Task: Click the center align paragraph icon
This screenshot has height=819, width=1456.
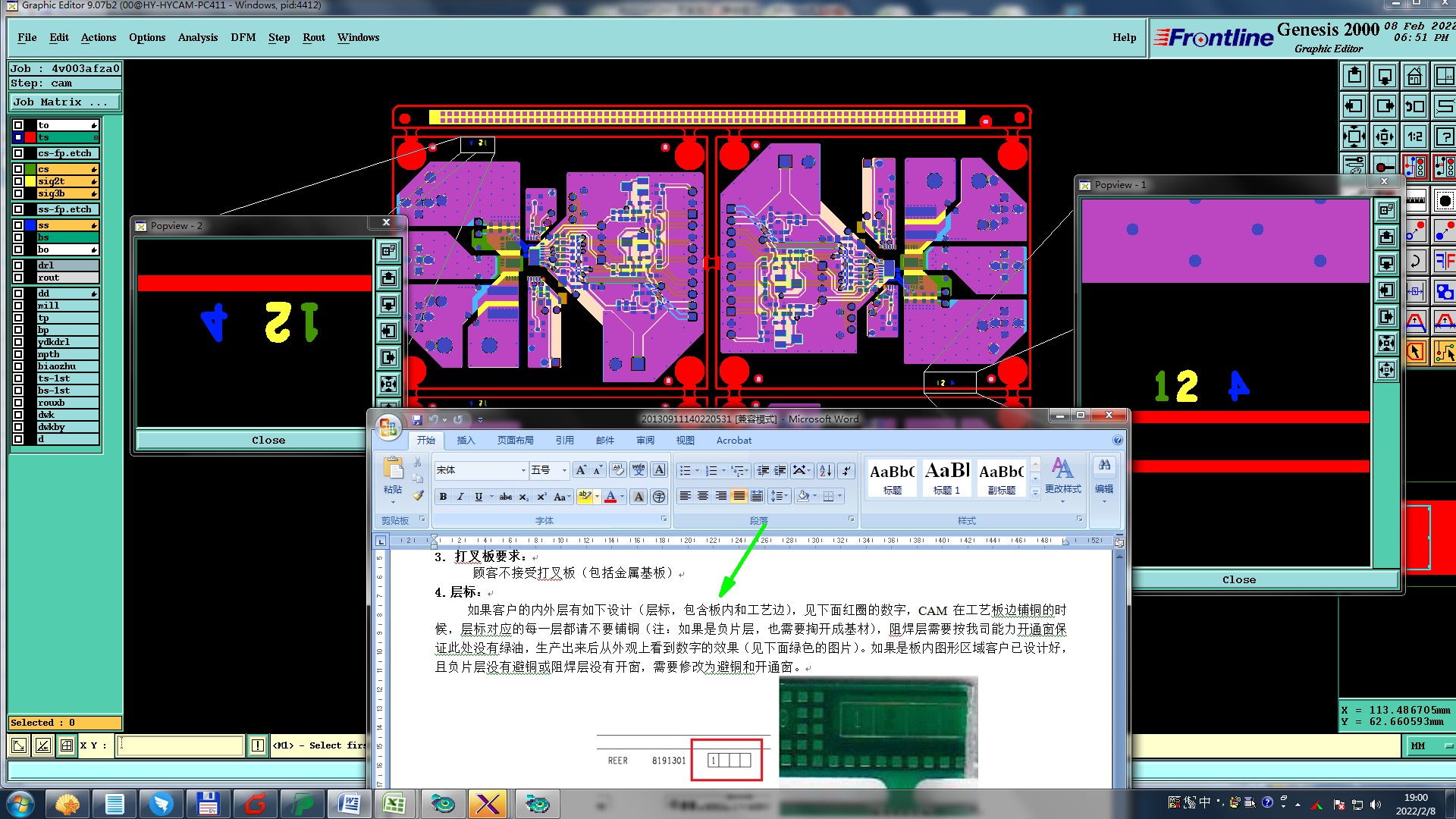Action: pos(703,496)
